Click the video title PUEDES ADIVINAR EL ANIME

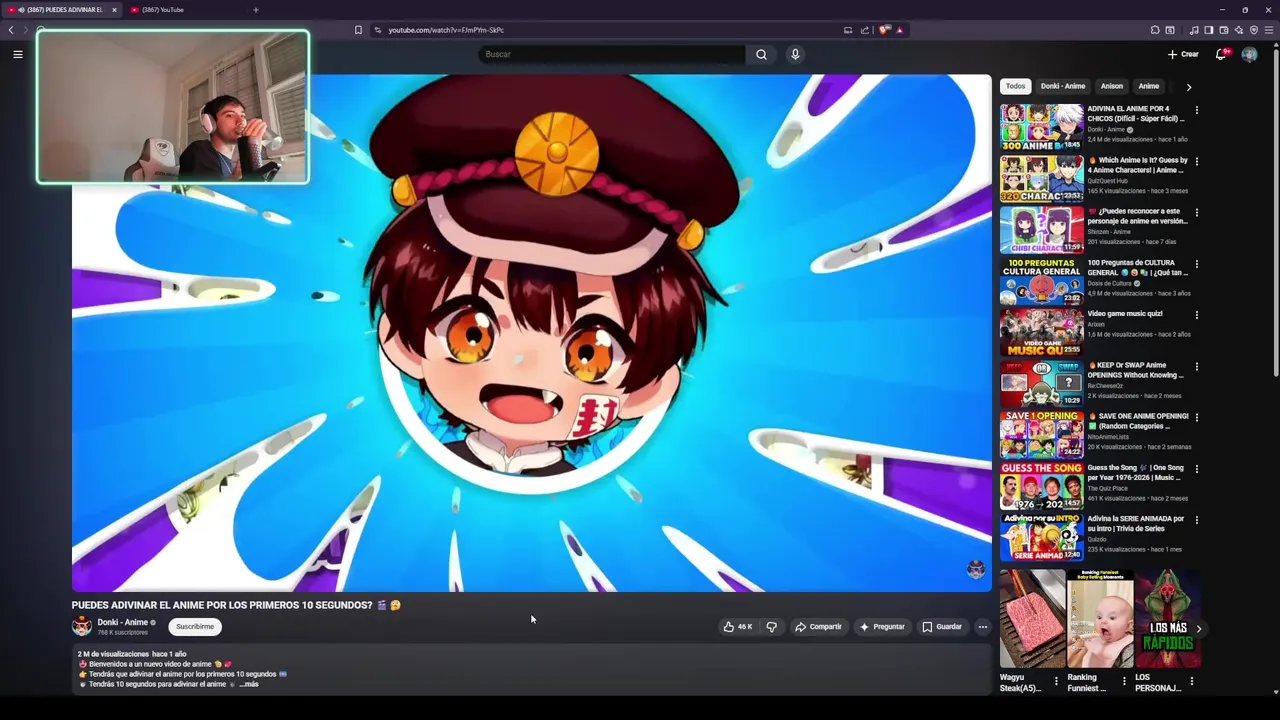click(236, 605)
